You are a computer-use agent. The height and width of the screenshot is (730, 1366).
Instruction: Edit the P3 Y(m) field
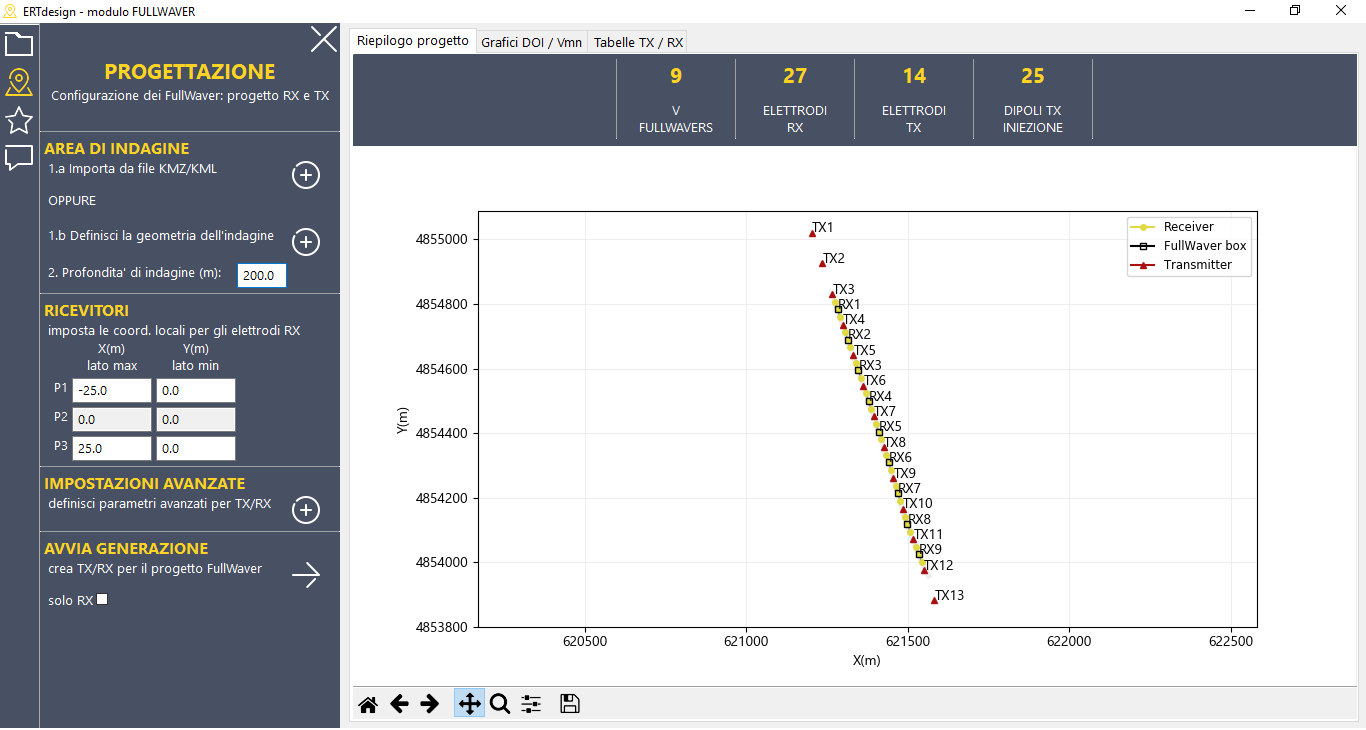[x=196, y=449]
